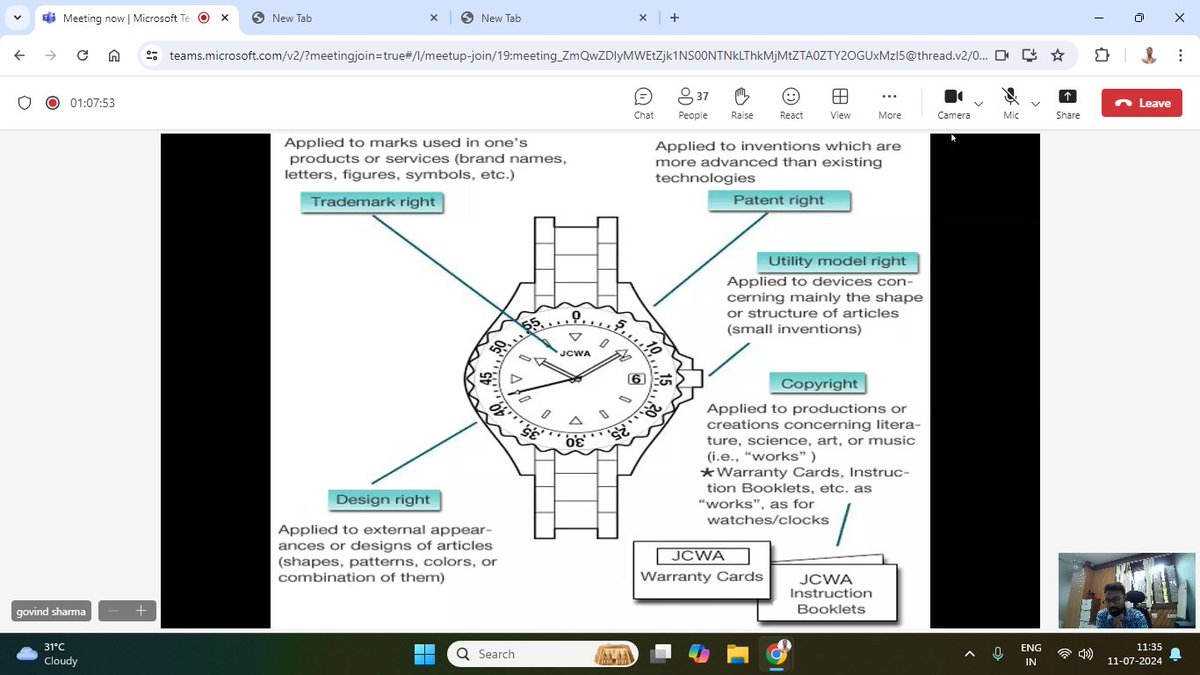Image resolution: width=1200 pixels, height=675 pixels.
Task: Open the Chrome three-dot menu
Action: click(1180, 56)
